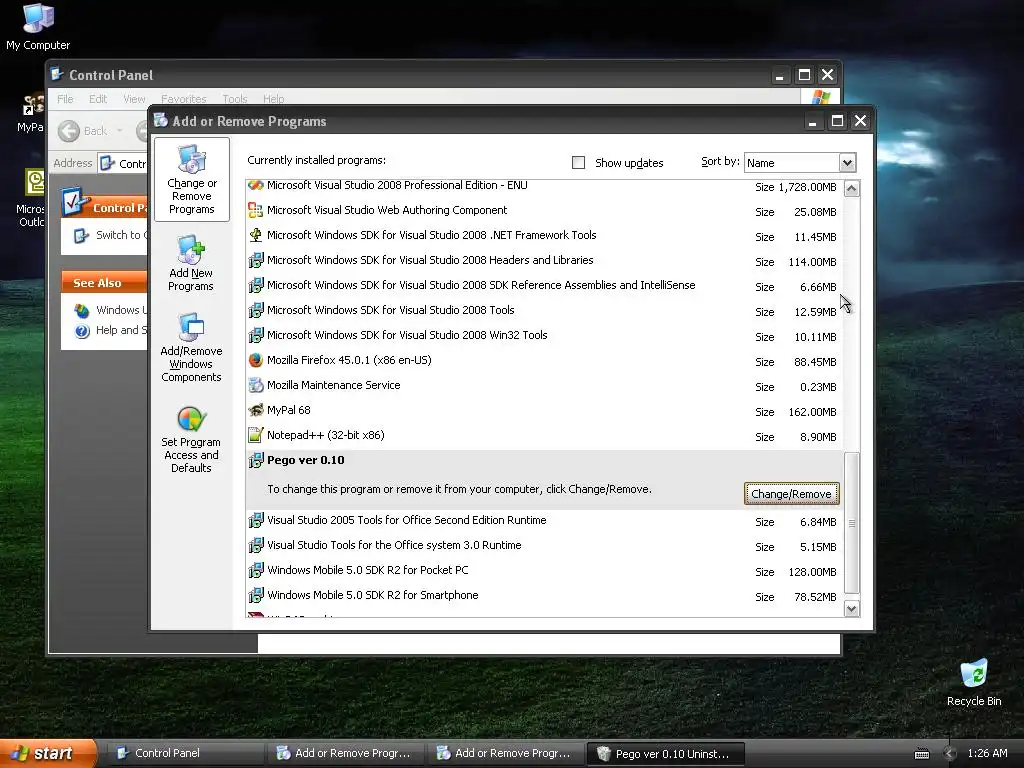Switch to Control Panel taskbar button
Screen dimensions: 1024x768
[185, 754]
